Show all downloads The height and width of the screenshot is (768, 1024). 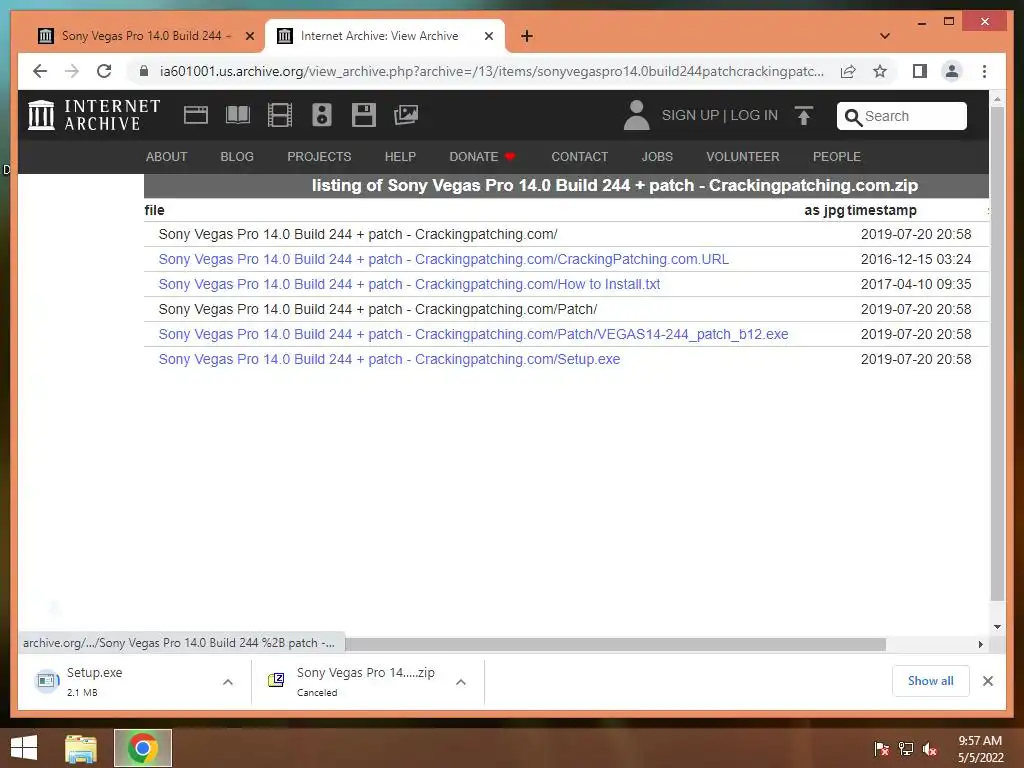(x=930, y=681)
